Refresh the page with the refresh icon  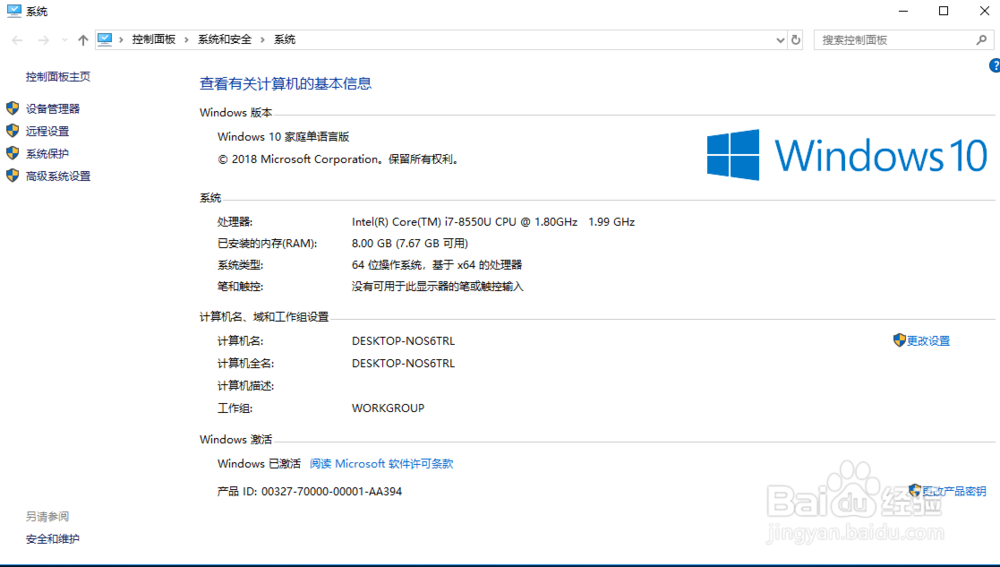[x=795, y=40]
